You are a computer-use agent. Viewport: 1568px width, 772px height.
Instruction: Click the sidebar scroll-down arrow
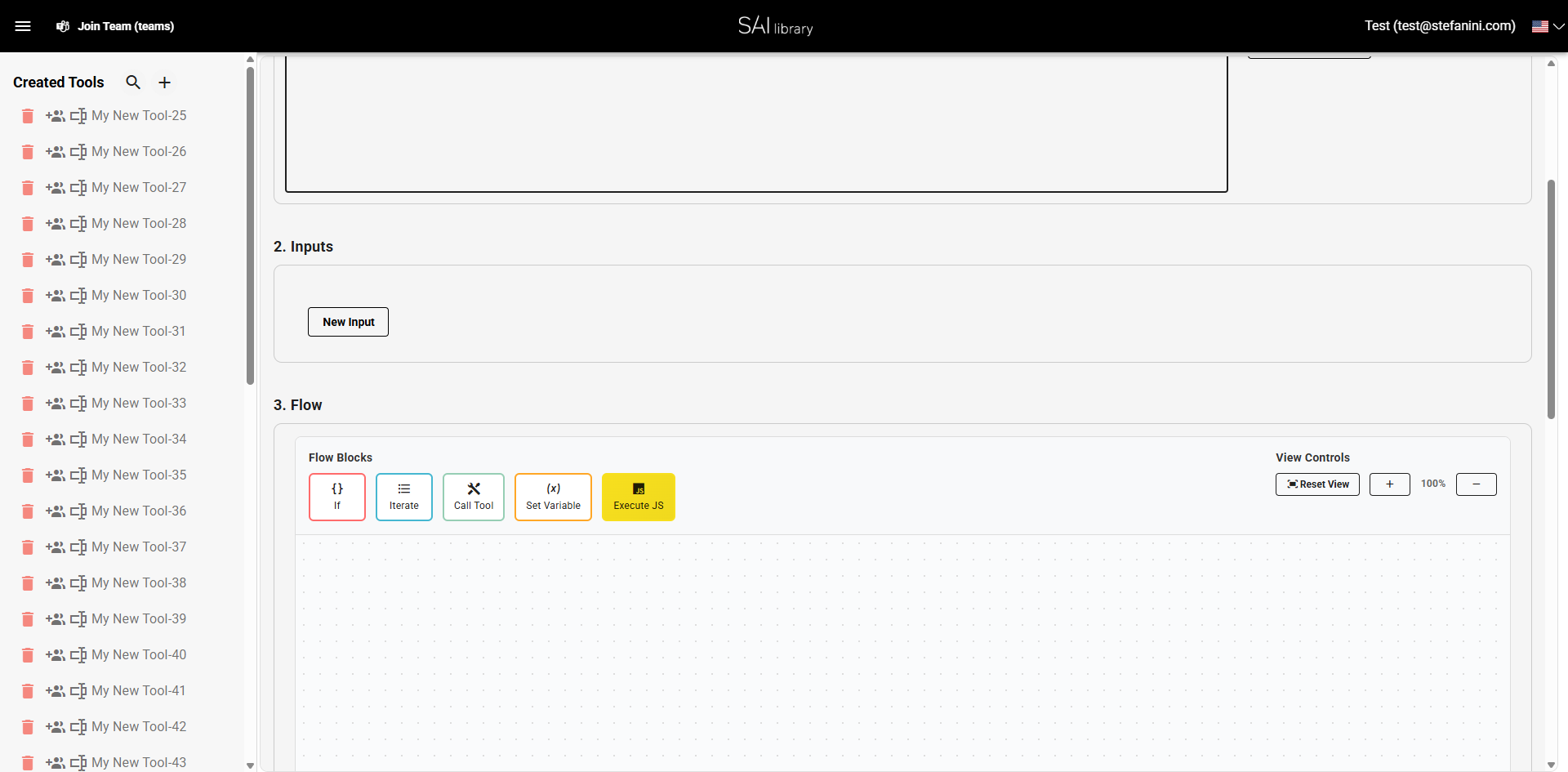click(251, 765)
